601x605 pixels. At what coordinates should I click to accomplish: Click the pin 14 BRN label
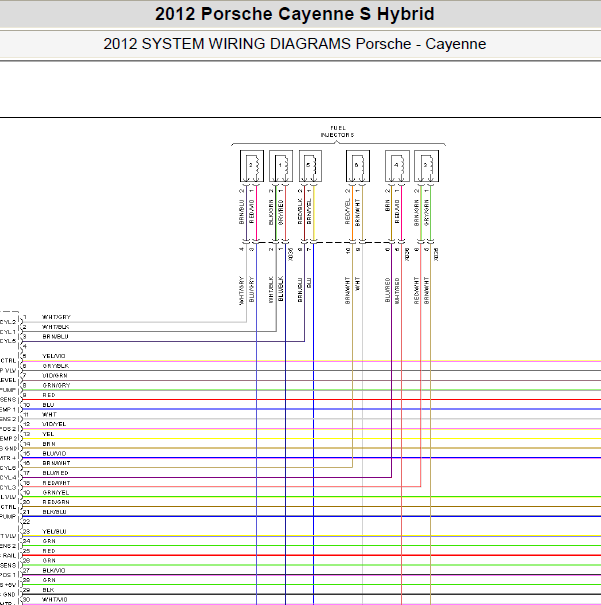pyautogui.click(x=49, y=444)
